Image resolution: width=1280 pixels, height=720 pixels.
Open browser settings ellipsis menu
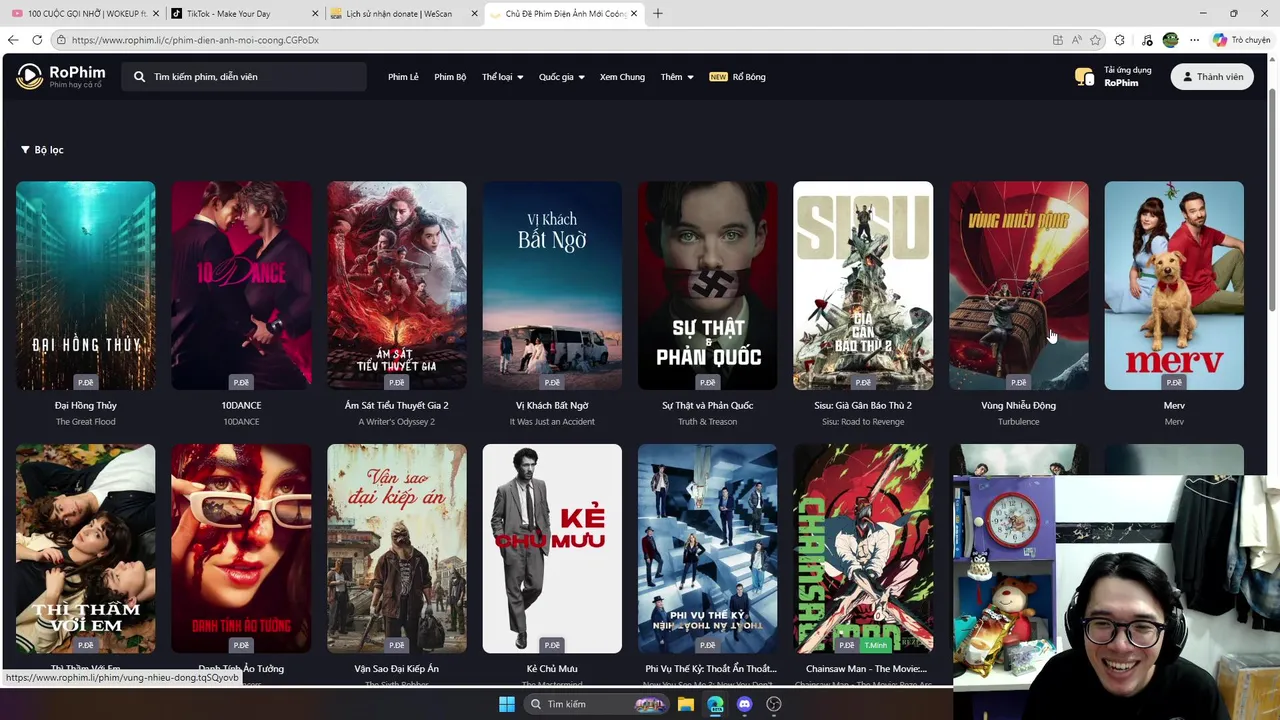click(1194, 40)
